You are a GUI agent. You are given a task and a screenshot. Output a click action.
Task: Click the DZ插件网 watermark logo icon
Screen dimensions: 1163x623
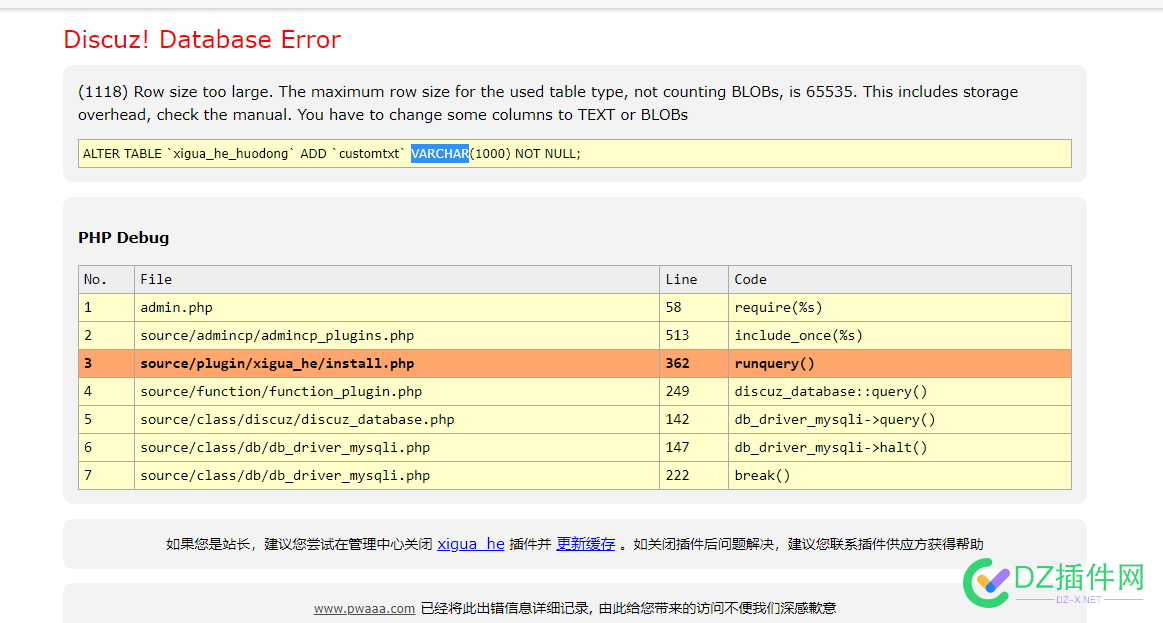tap(986, 581)
